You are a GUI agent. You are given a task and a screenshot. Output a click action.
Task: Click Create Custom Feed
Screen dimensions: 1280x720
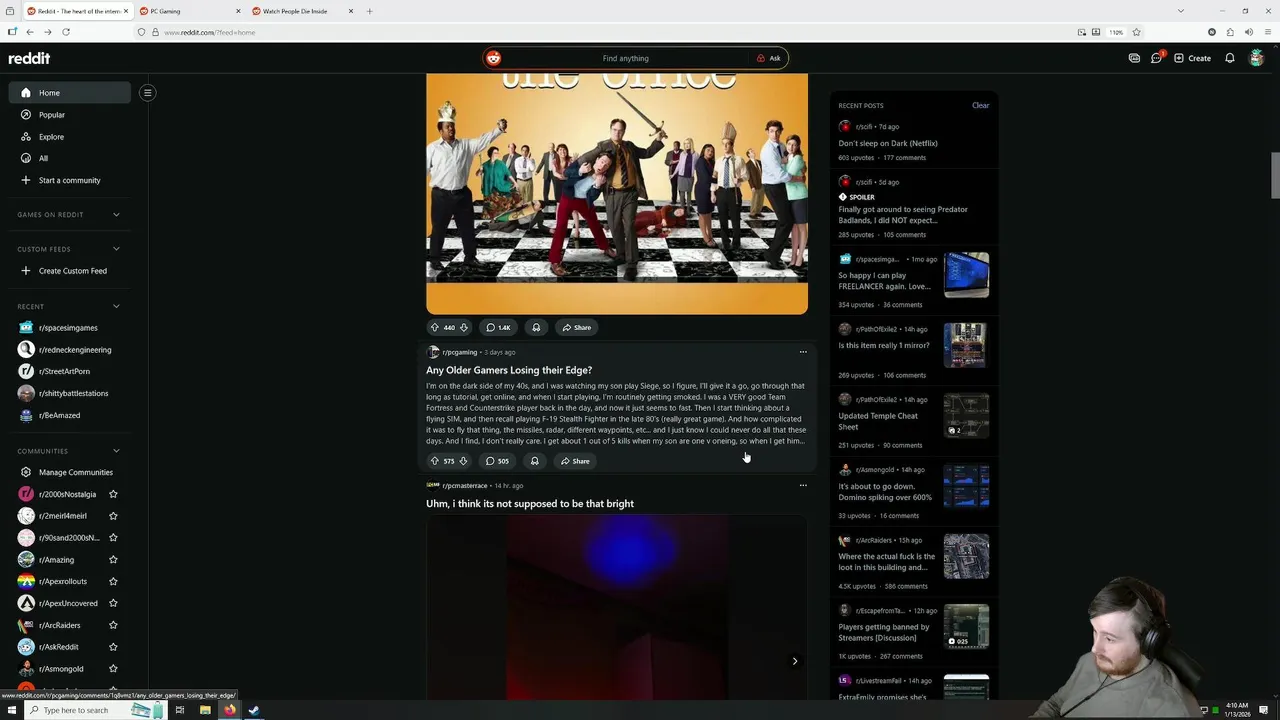pyautogui.click(x=69, y=271)
